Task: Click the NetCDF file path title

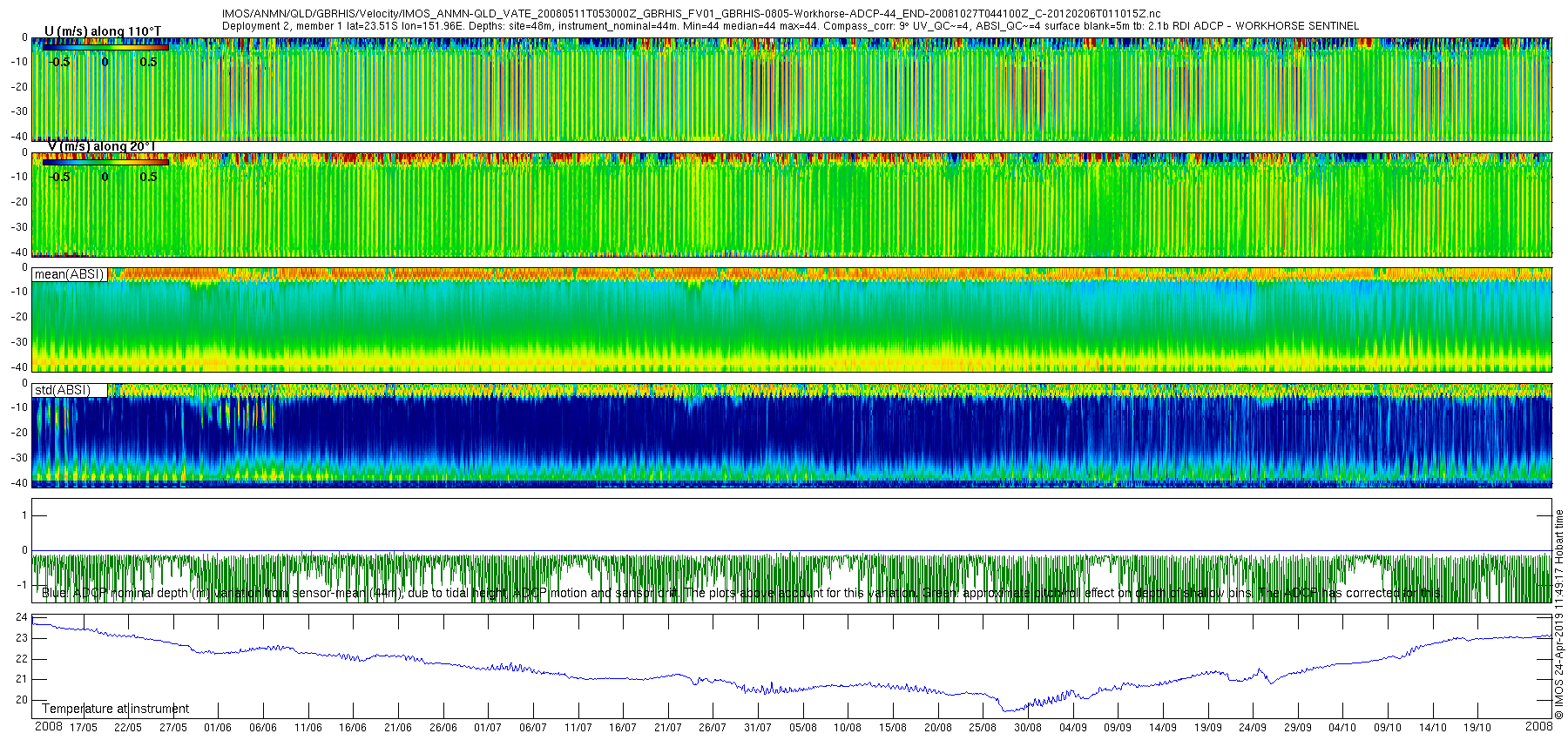Action: coord(691,14)
